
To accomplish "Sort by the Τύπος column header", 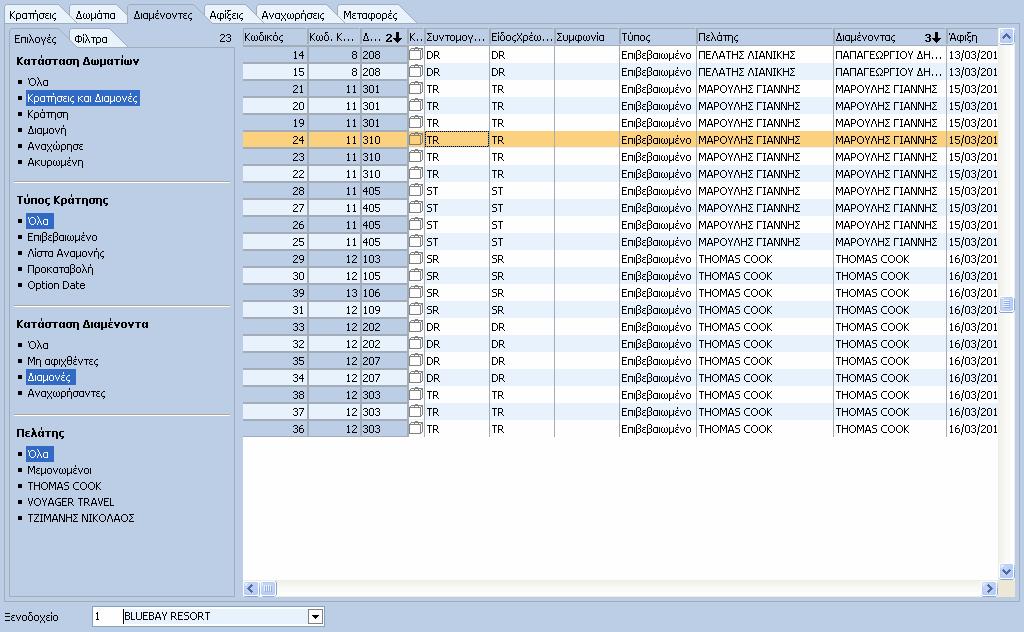I will [x=658, y=37].
